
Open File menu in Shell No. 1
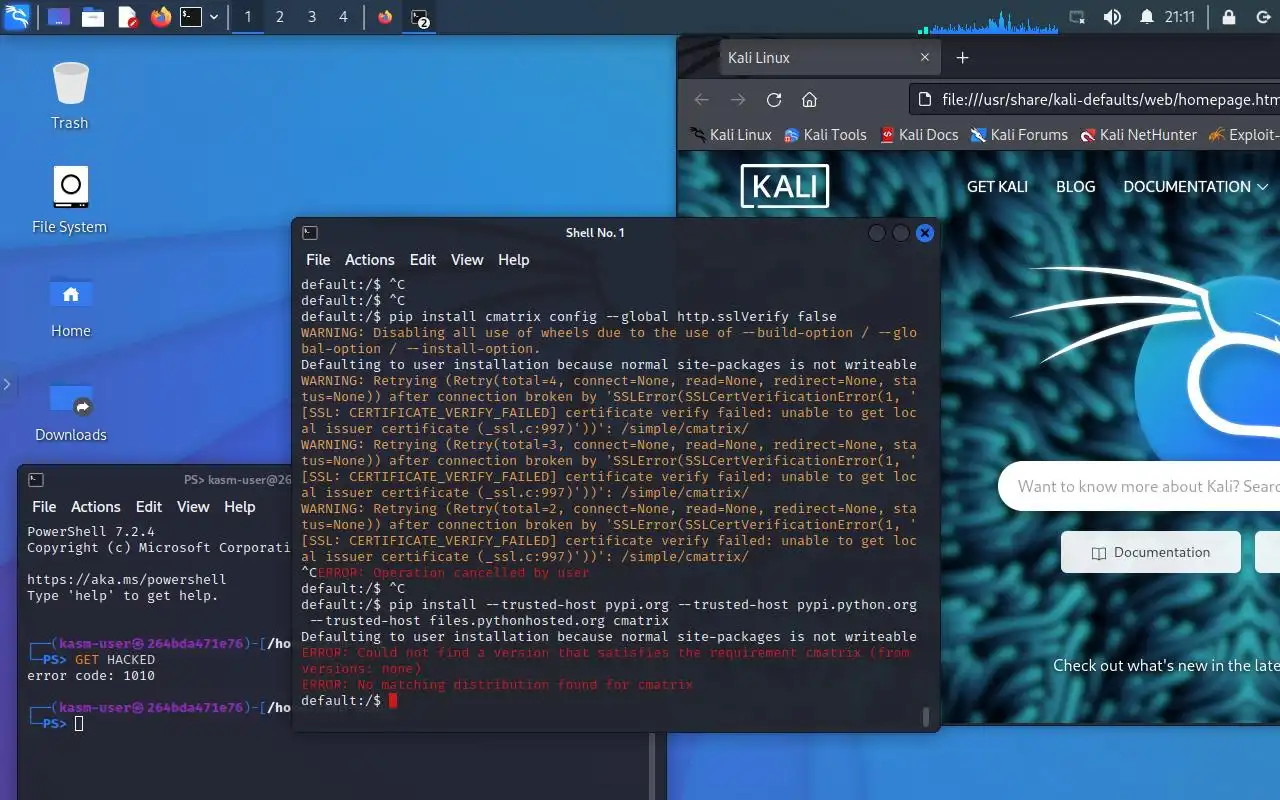[318, 259]
